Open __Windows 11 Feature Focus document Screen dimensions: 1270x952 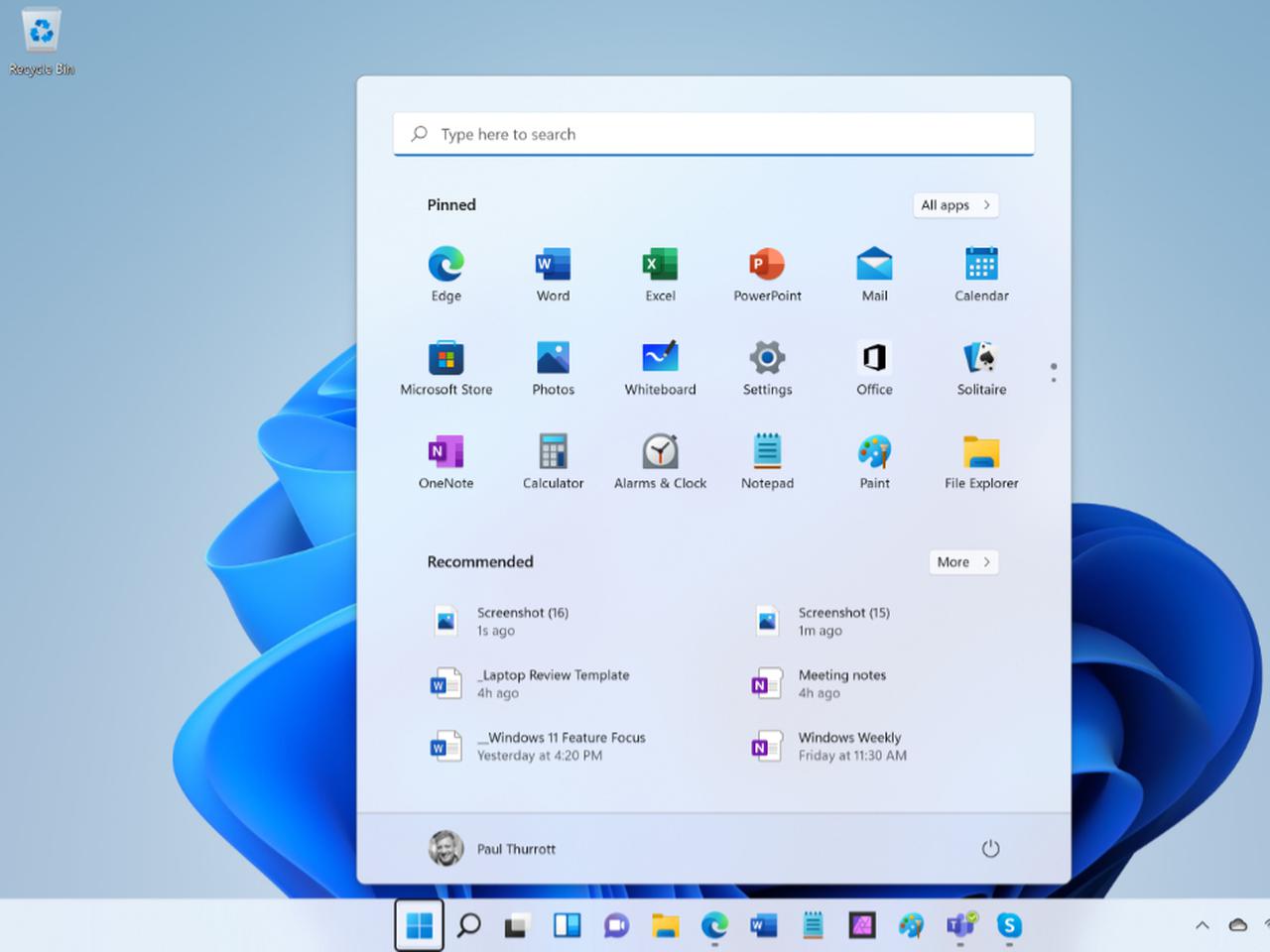pyautogui.click(x=538, y=746)
